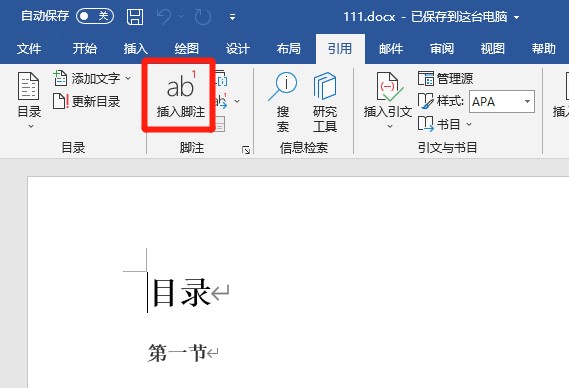The width and height of the screenshot is (569, 388).
Task: Open the 脚注 group dialog launcher
Action: point(246,150)
